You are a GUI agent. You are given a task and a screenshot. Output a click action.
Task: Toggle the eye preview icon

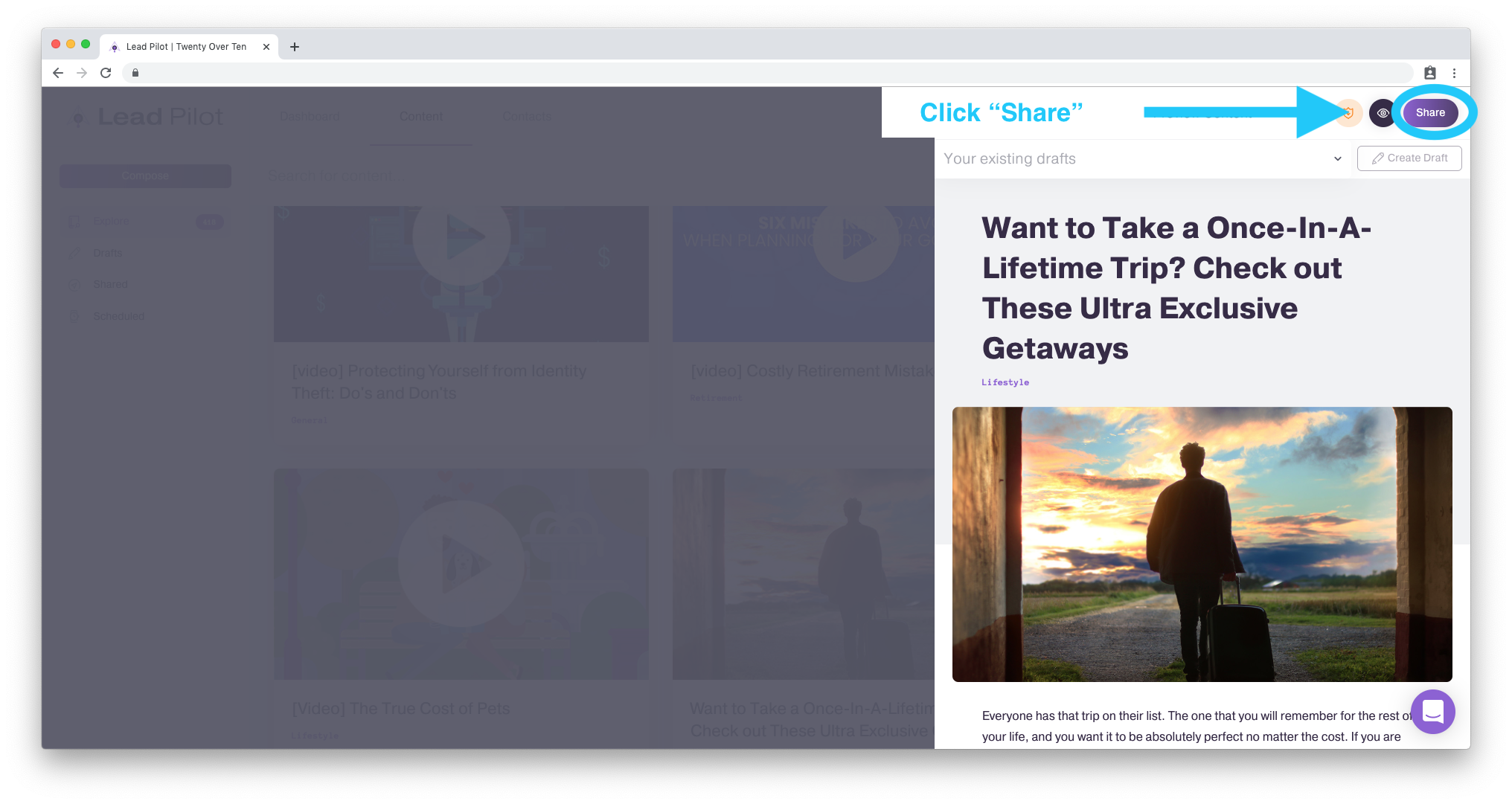click(x=1383, y=113)
